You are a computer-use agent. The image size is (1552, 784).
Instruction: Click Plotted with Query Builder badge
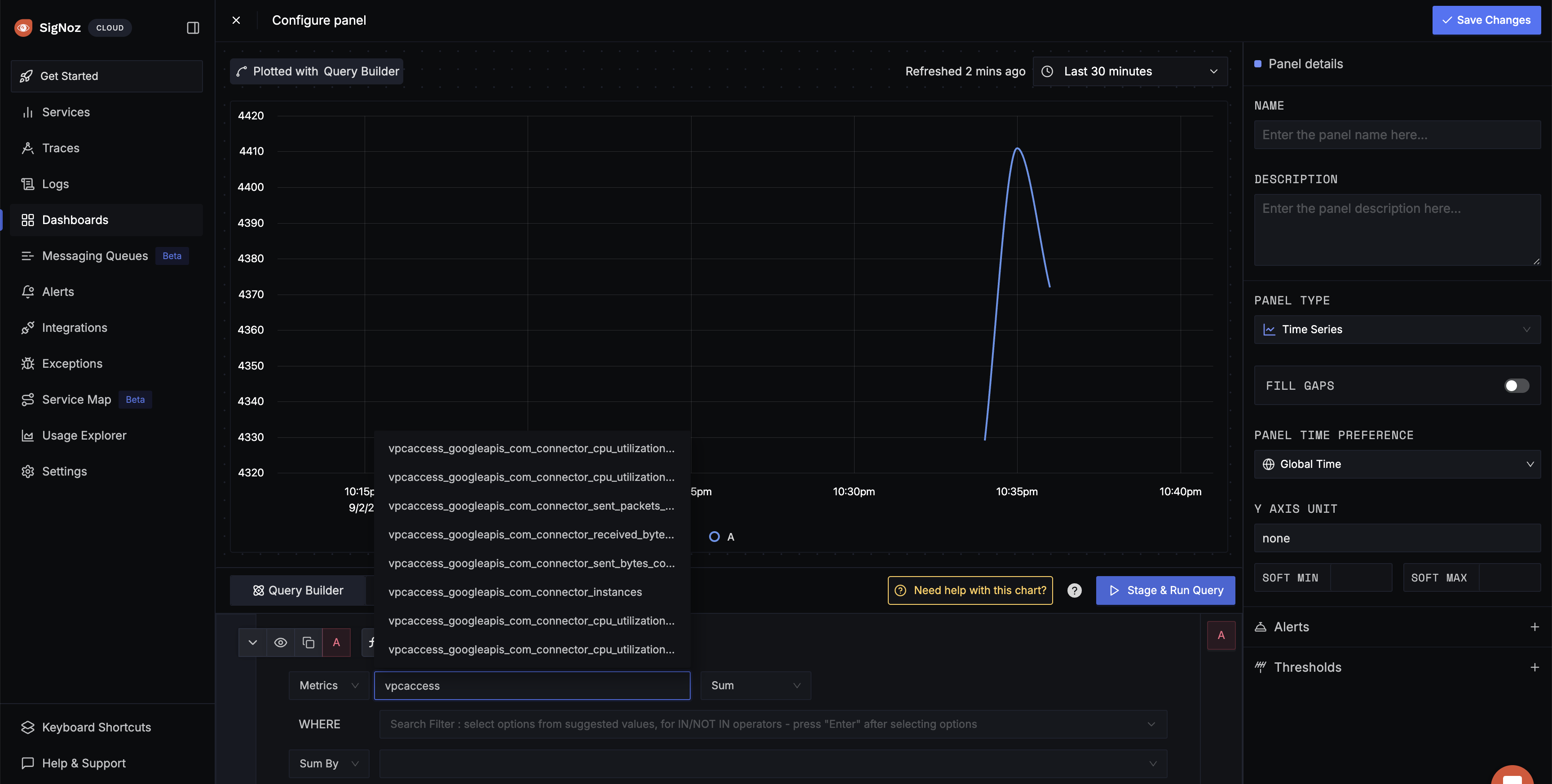317,71
